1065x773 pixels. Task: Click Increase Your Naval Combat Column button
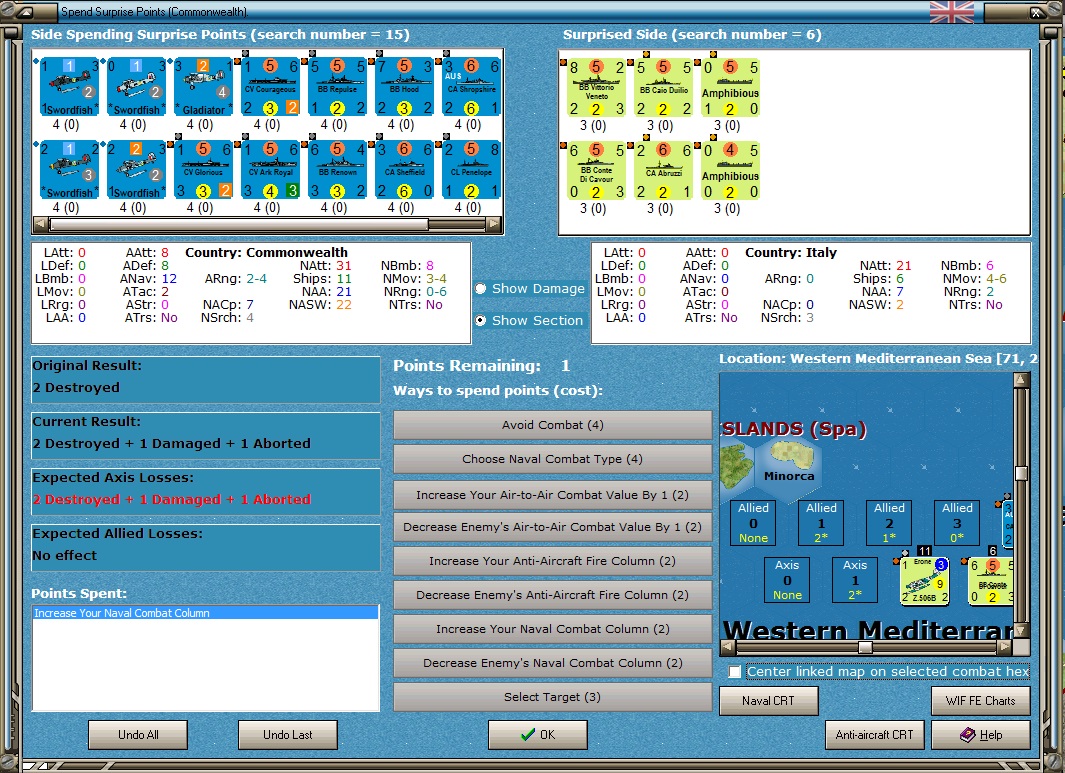tap(552, 629)
